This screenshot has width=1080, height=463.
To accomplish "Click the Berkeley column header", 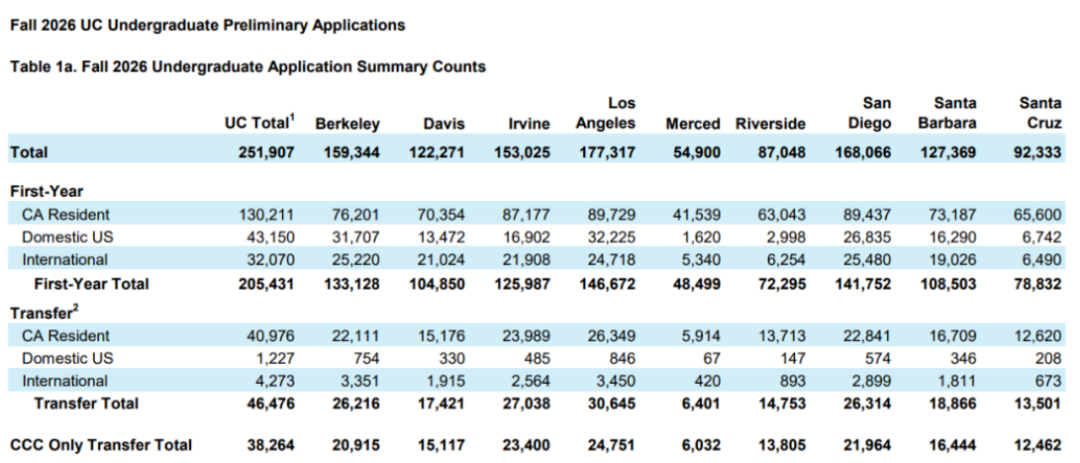I will (347, 124).
